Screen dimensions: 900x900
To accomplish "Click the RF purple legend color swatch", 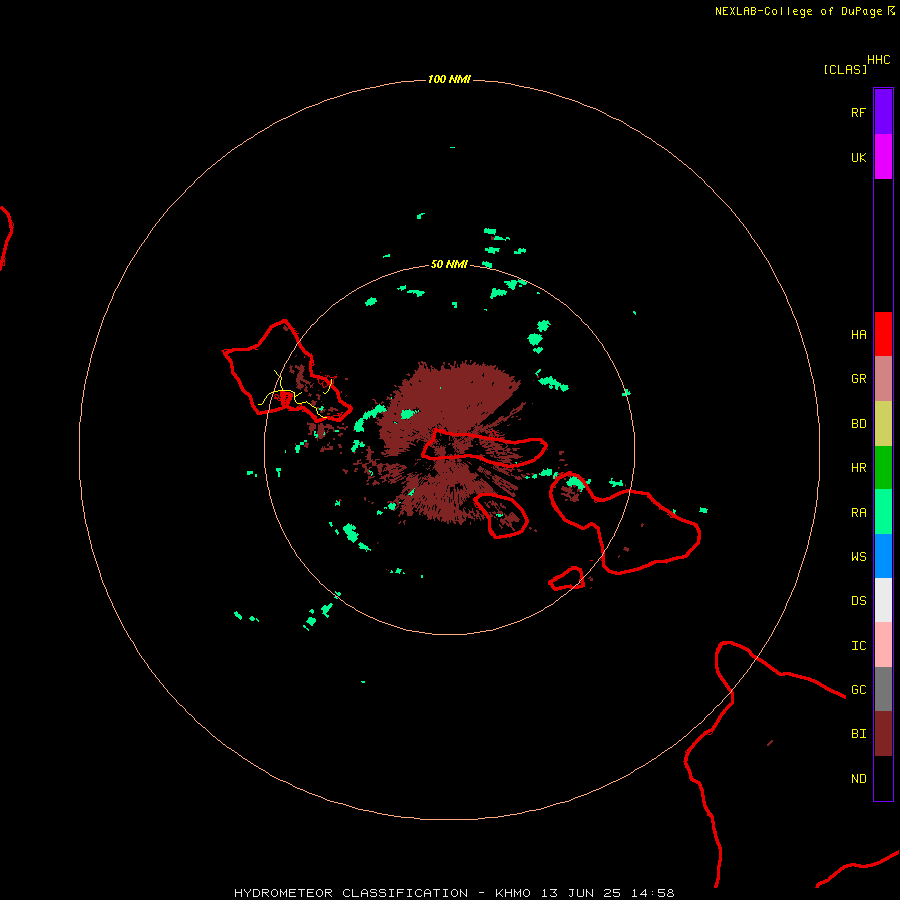I will point(883,112).
